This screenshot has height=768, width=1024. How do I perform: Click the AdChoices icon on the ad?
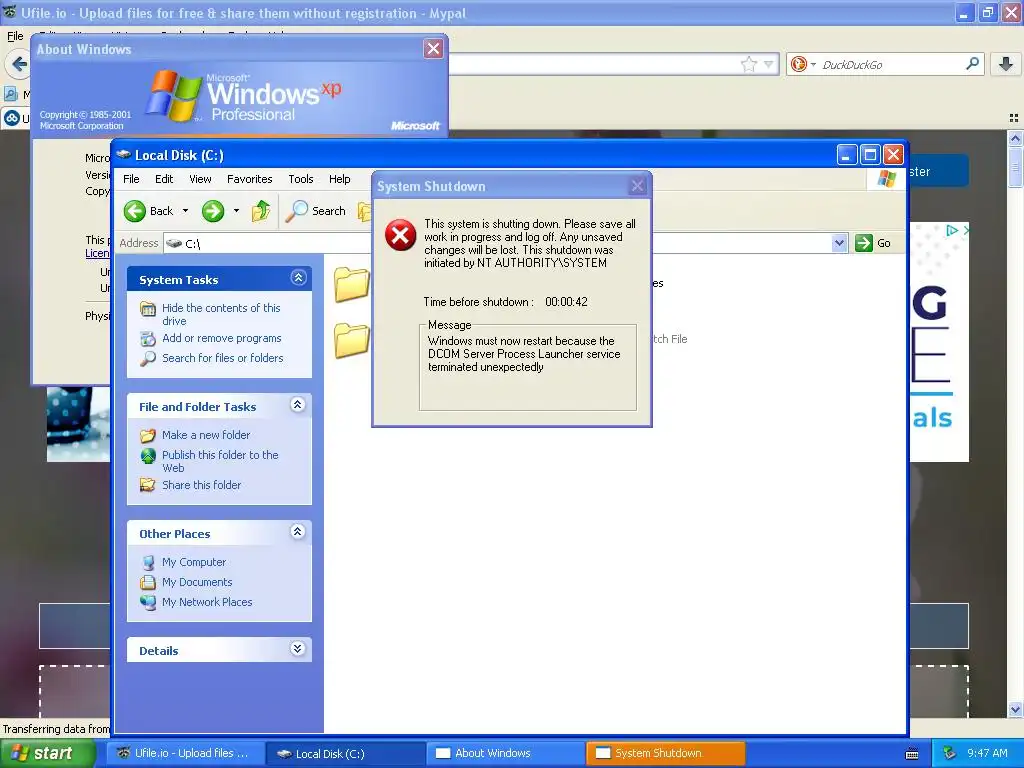pos(952,231)
